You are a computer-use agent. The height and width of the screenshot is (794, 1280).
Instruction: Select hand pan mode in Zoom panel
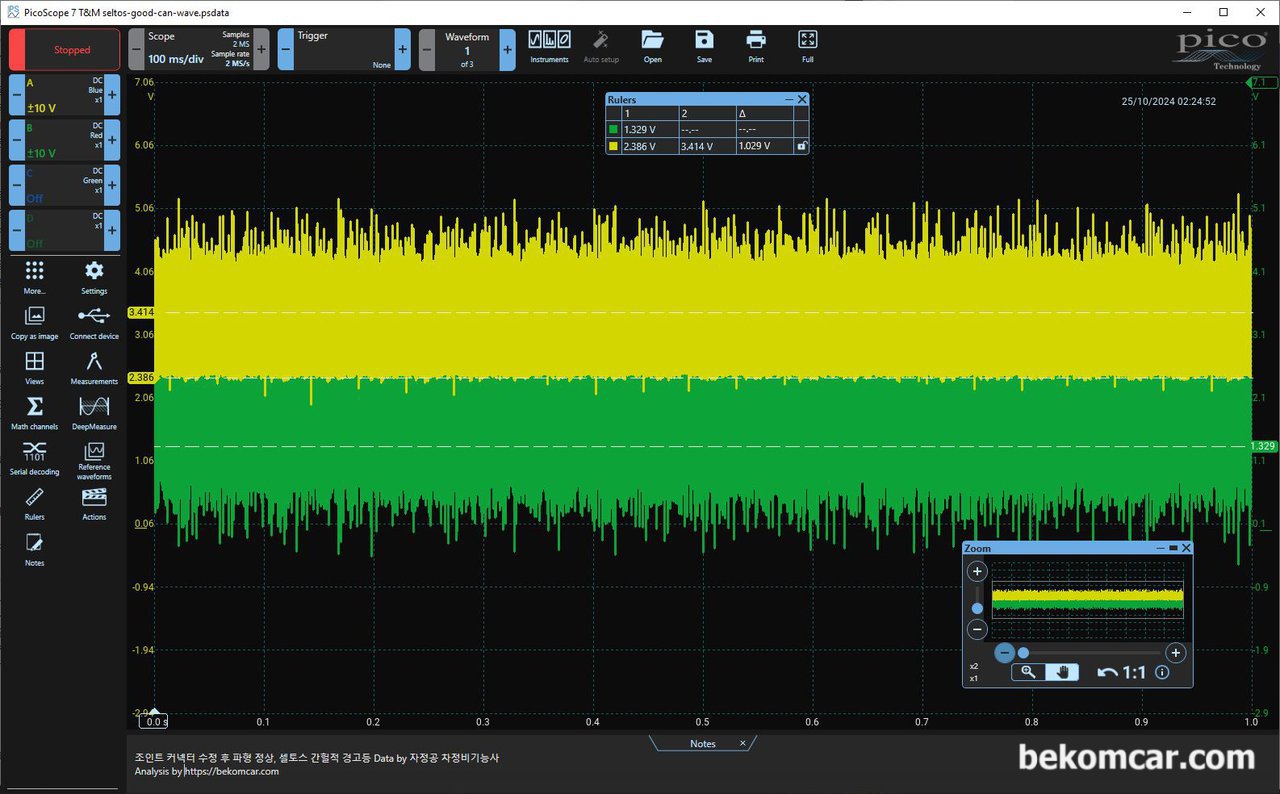tap(1062, 672)
